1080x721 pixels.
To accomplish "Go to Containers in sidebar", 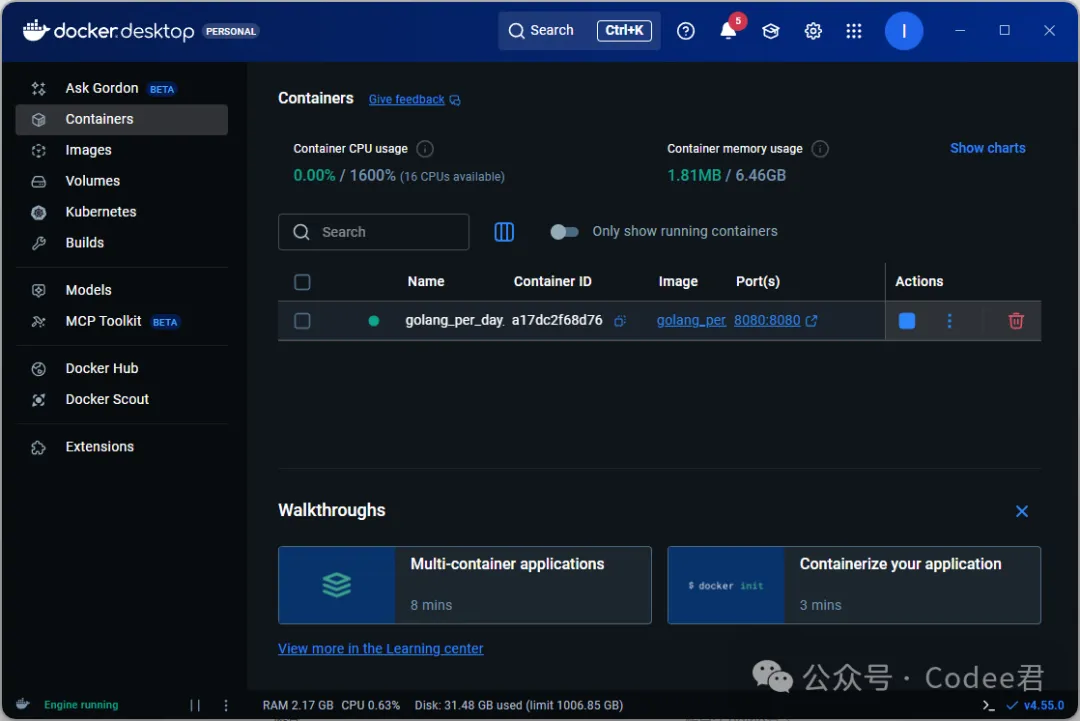I will (121, 119).
